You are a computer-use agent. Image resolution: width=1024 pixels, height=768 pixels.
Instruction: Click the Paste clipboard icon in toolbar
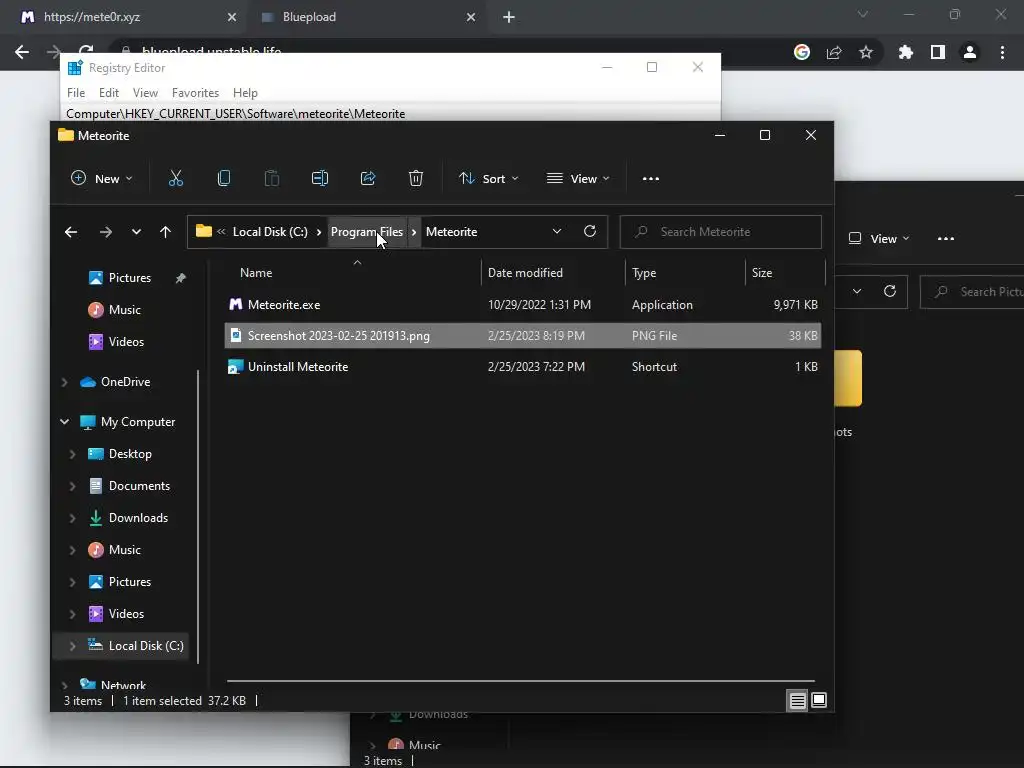272,178
